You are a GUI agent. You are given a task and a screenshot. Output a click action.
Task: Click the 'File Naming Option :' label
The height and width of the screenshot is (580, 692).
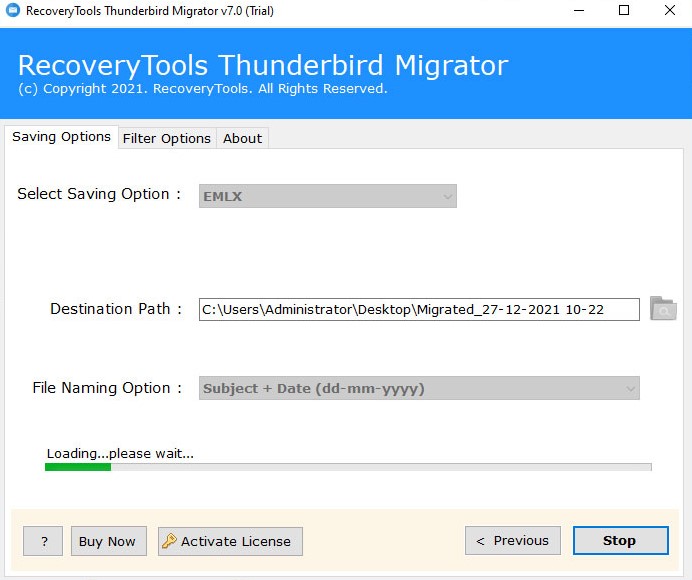(107, 388)
